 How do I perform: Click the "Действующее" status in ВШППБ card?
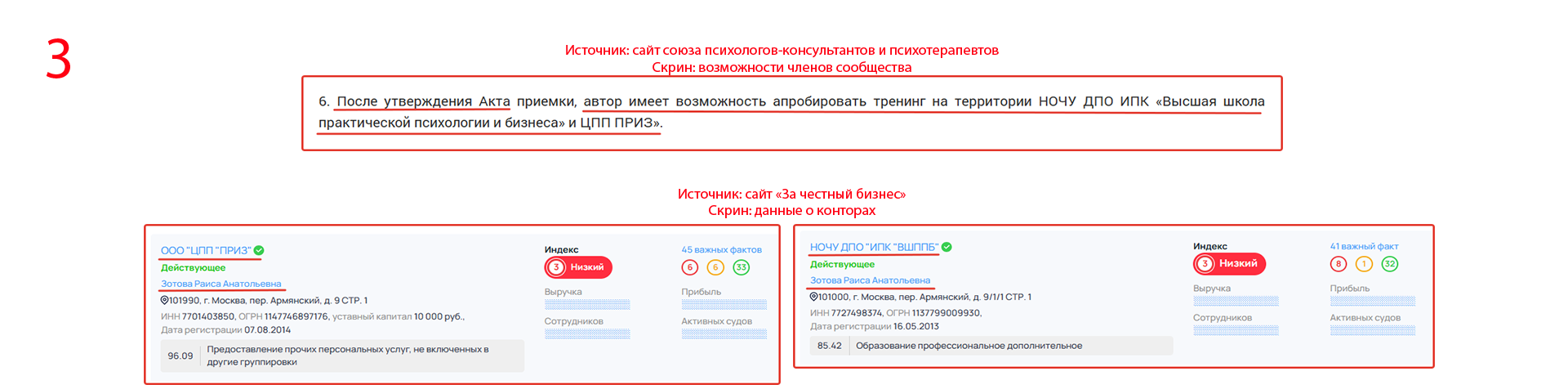tap(842, 264)
